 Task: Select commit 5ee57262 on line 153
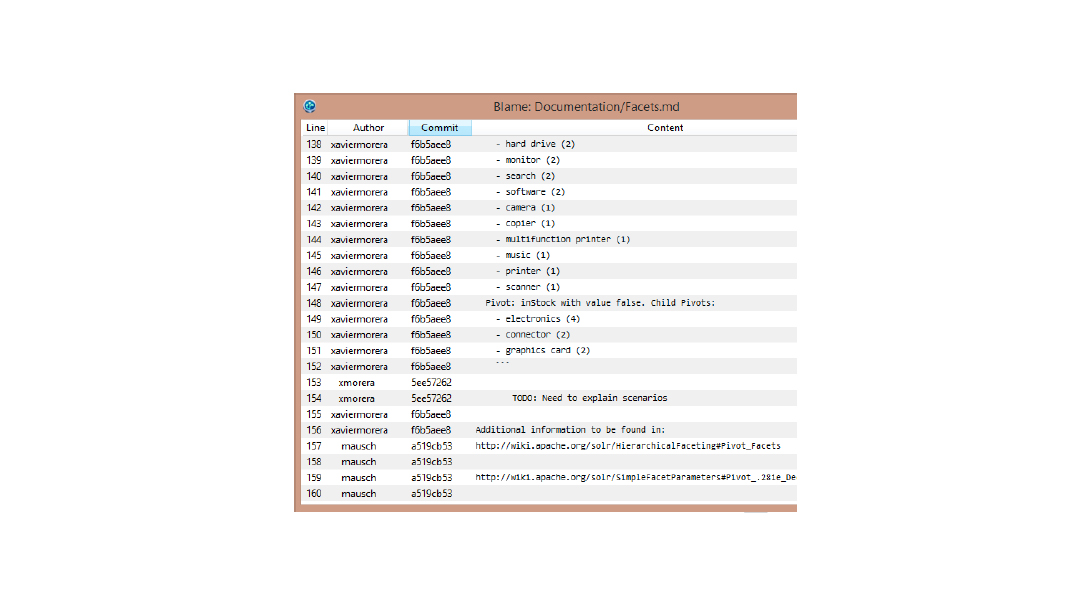point(431,382)
